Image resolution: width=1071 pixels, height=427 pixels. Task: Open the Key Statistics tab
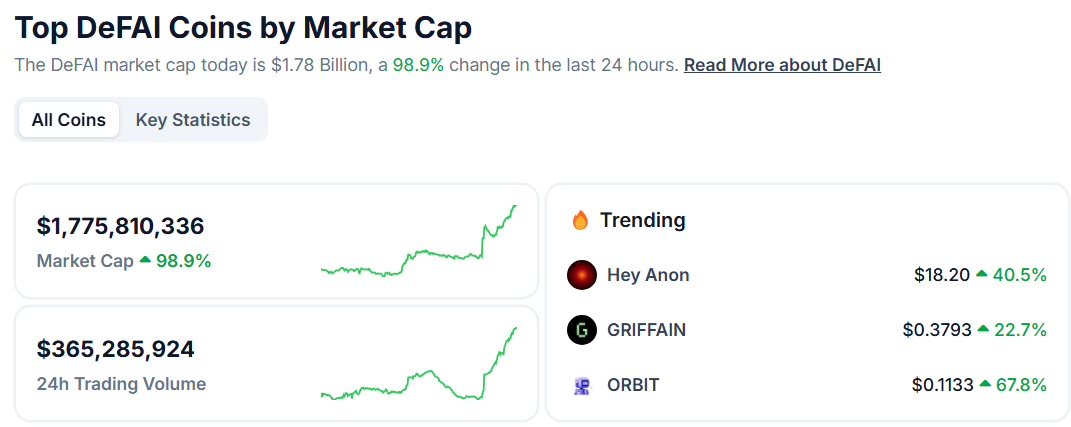(x=193, y=120)
